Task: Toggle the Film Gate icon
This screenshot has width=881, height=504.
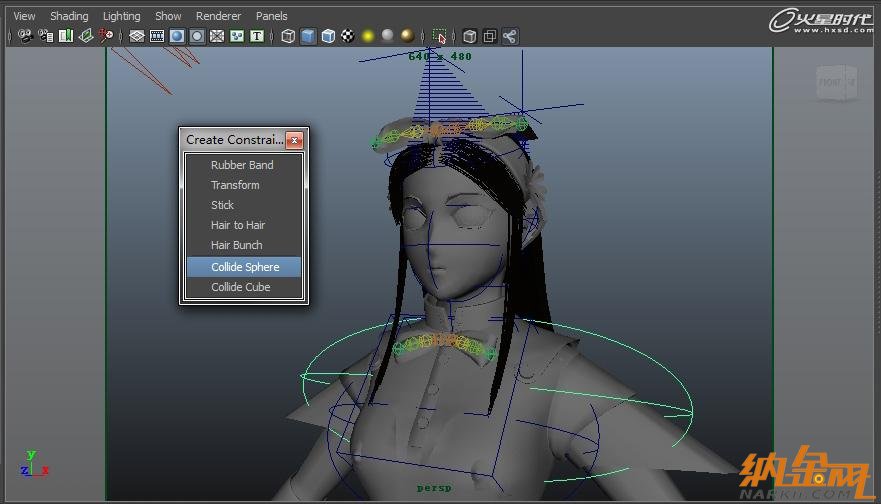Action: click(x=157, y=37)
